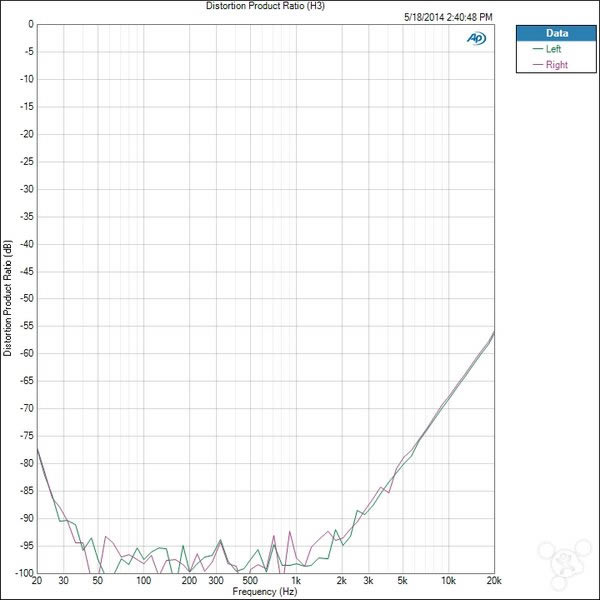
Task: Click the Frequency (Hz) axis label
Action: pos(266,593)
